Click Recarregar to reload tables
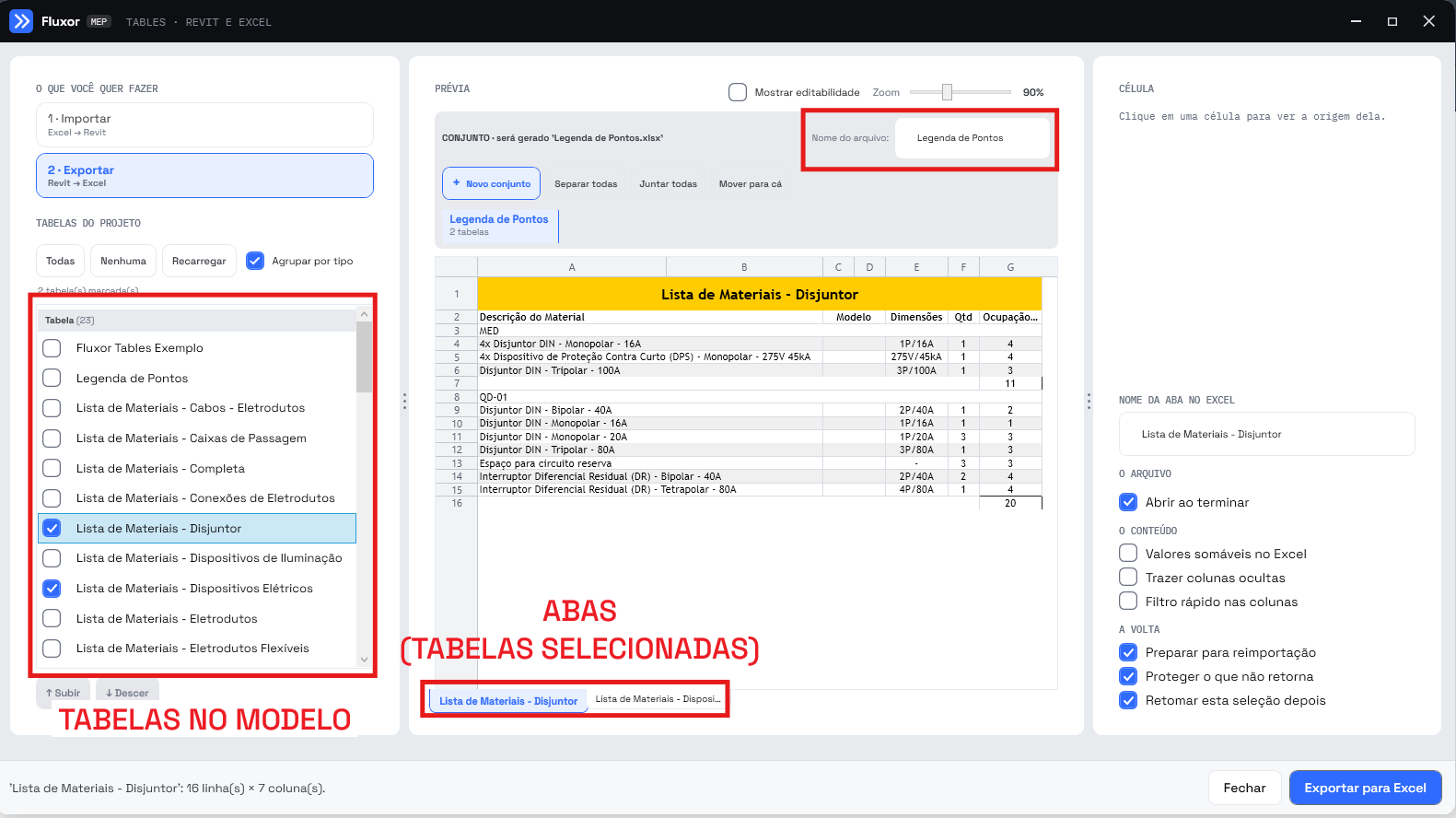 point(199,261)
